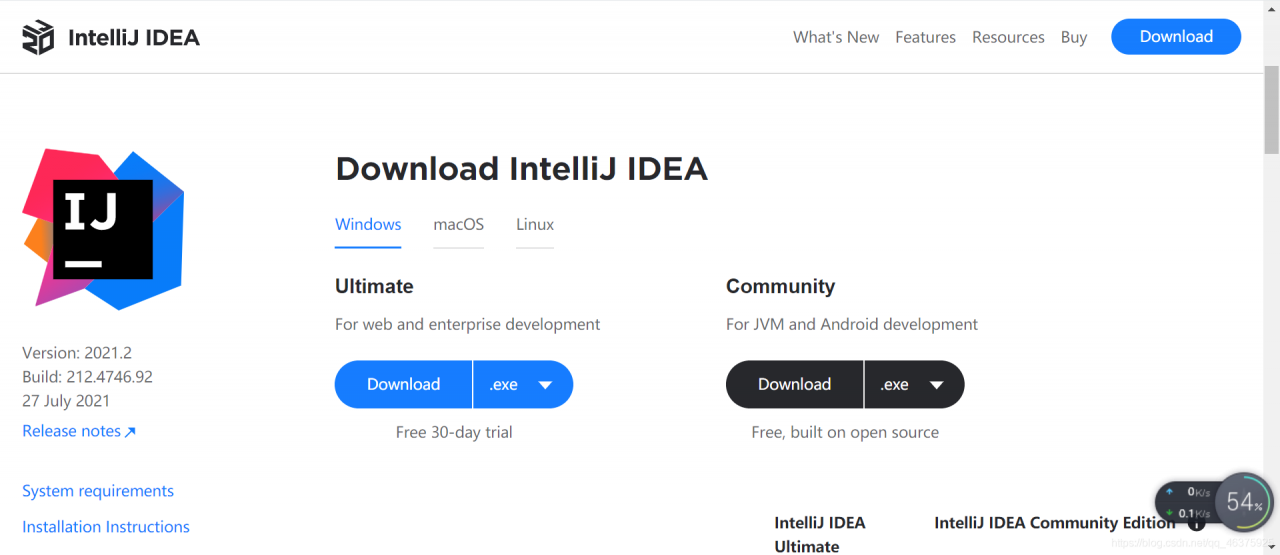Click the 54% circular memory widget
This screenshot has width=1280, height=555.
click(x=1244, y=502)
